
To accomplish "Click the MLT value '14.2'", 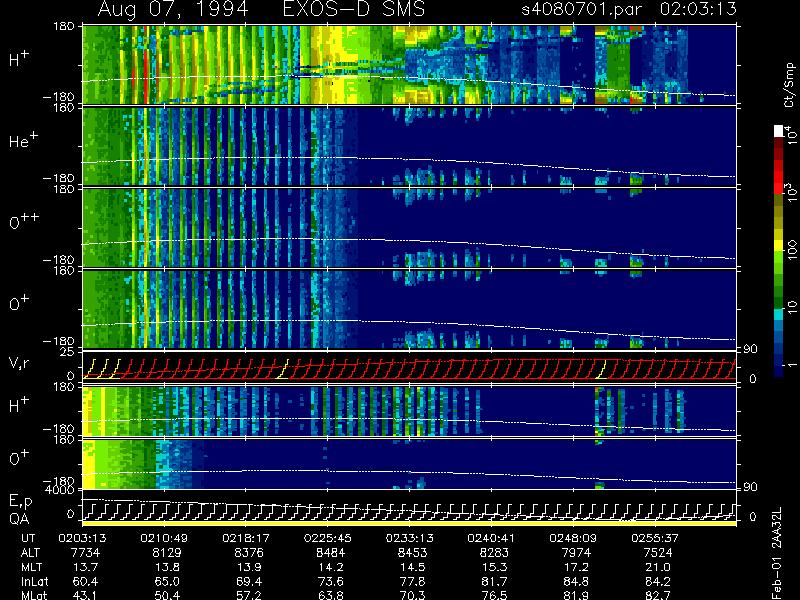I will coord(331,567).
